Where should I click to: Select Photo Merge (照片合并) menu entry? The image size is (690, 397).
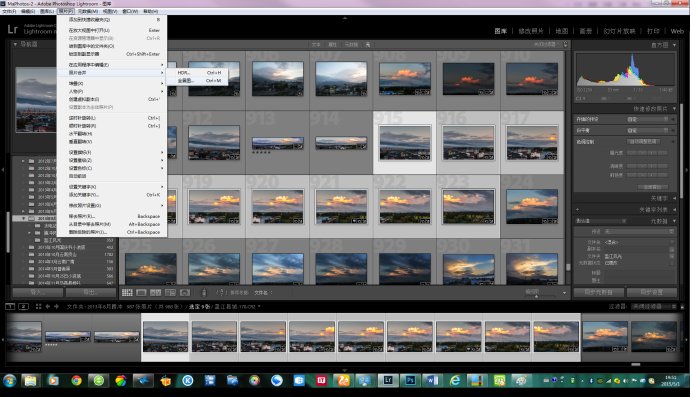[x=112, y=73]
